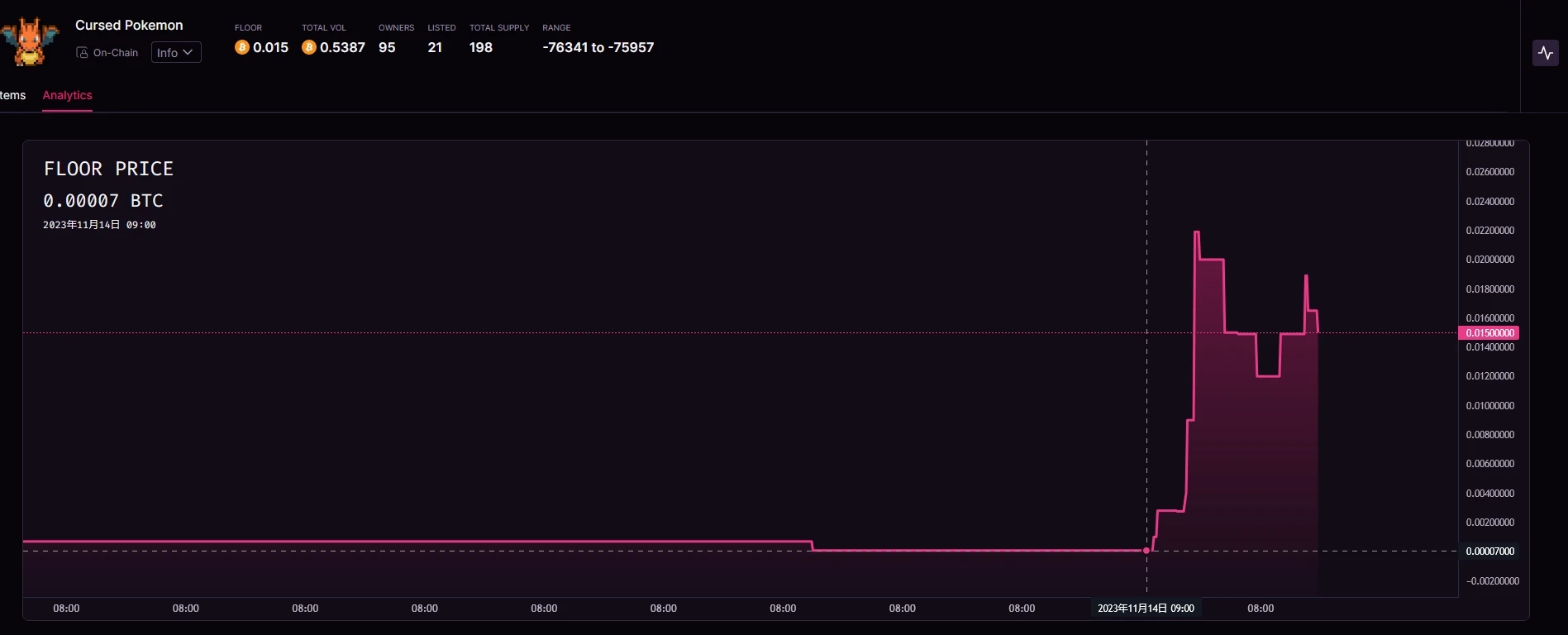
Task: Click the Bitcoin icon beside total volume 0.5387
Action: point(309,48)
